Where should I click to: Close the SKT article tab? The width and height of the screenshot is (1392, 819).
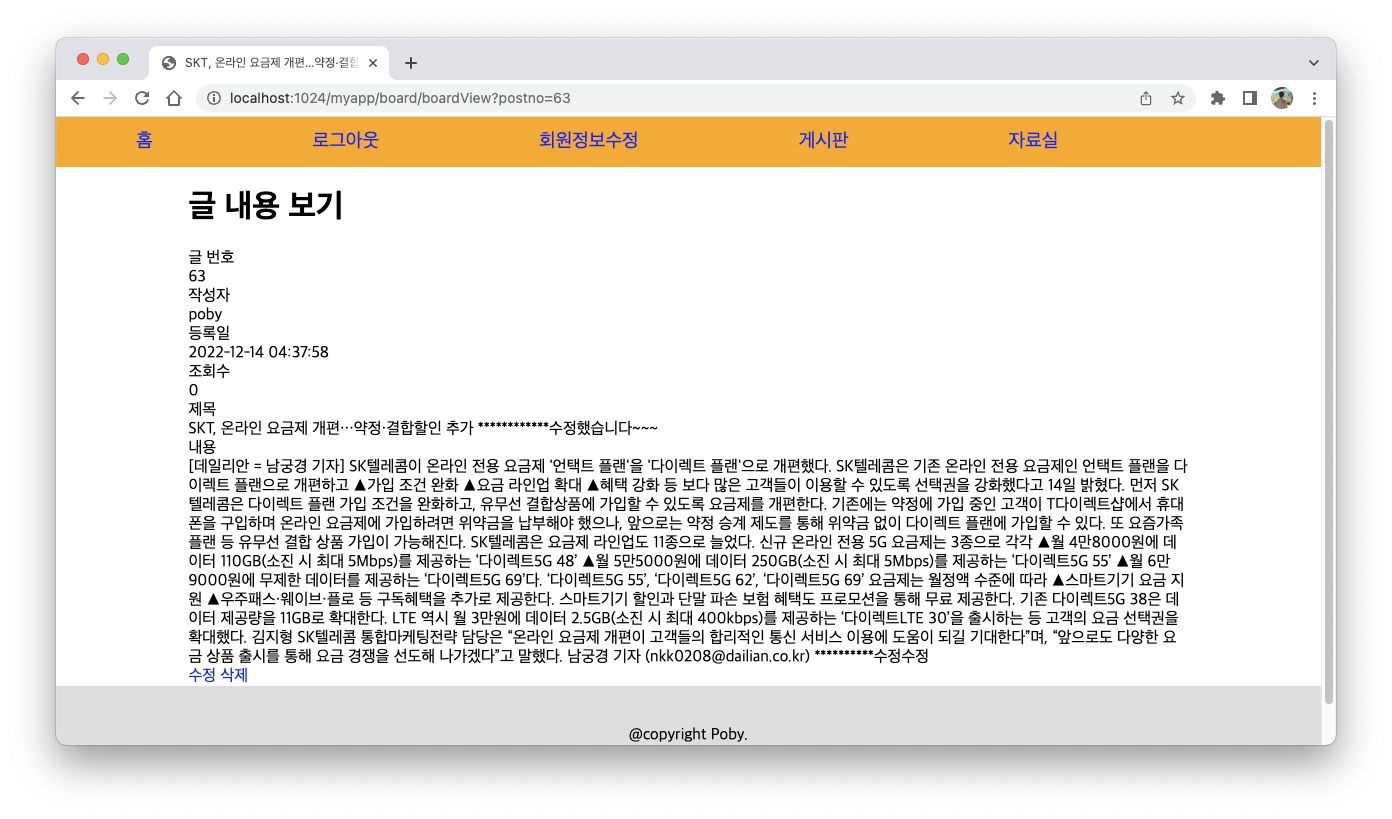point(373,63)
